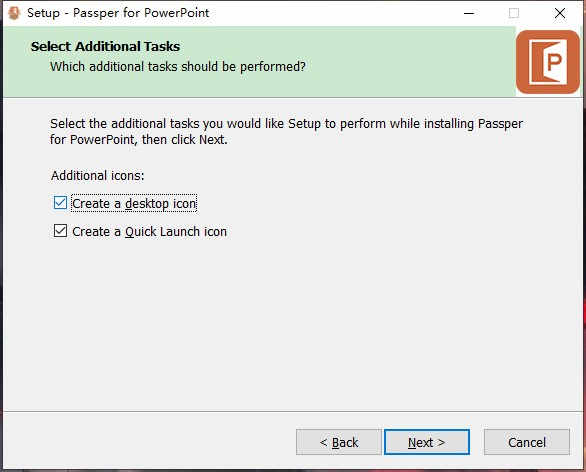Image resolution: width=586 pixels, height=472 pixels.
Task: Click the 'Create a Quick Launch icon' label
Action: coord(149,232)
